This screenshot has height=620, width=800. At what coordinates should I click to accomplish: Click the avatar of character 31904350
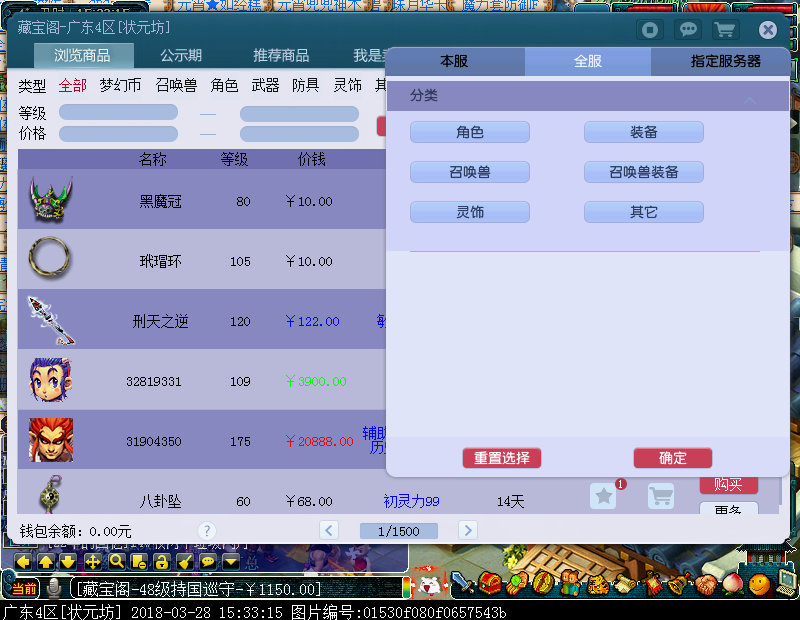pos(51,440)
